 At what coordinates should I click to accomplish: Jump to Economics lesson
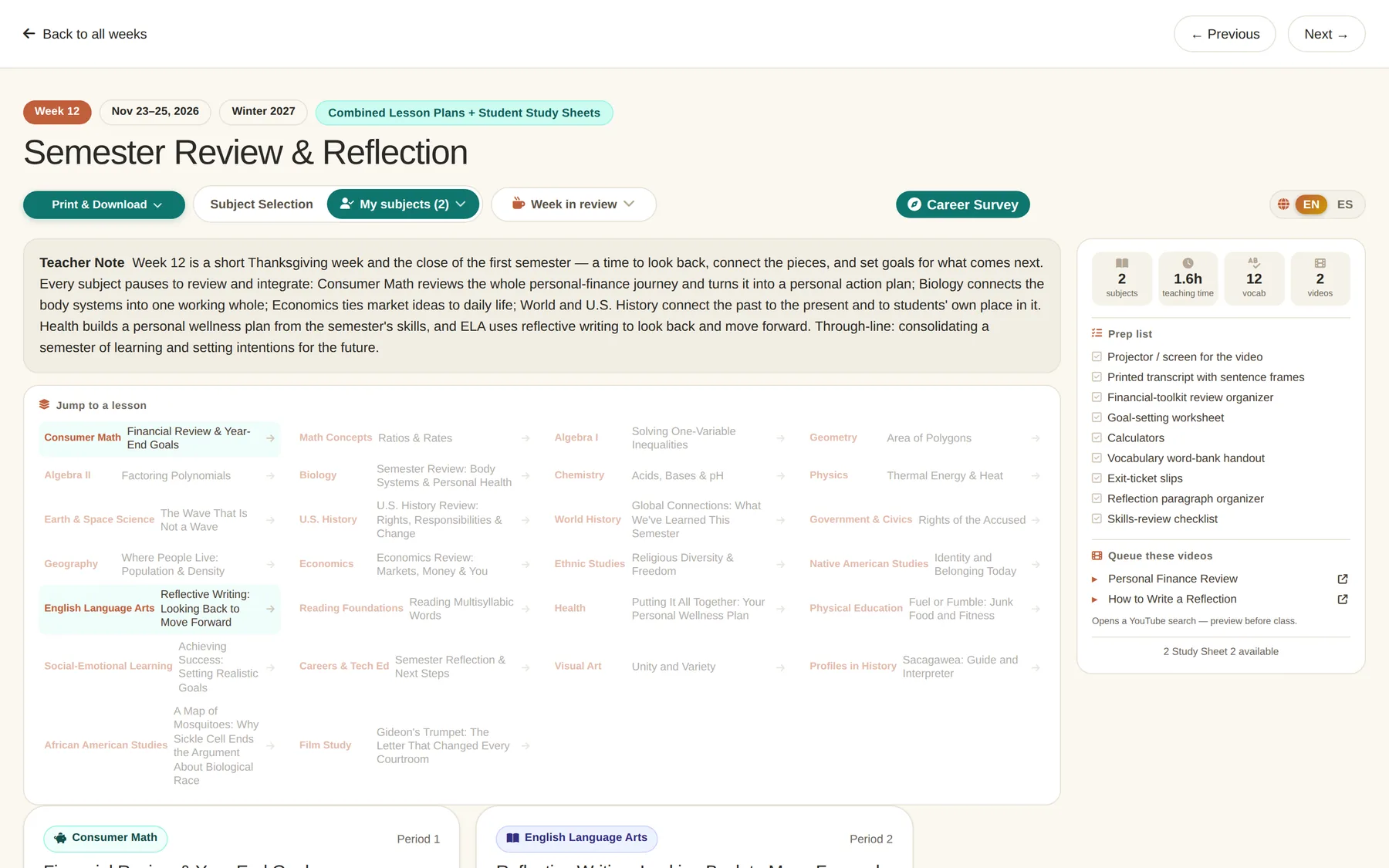(414, 565)
